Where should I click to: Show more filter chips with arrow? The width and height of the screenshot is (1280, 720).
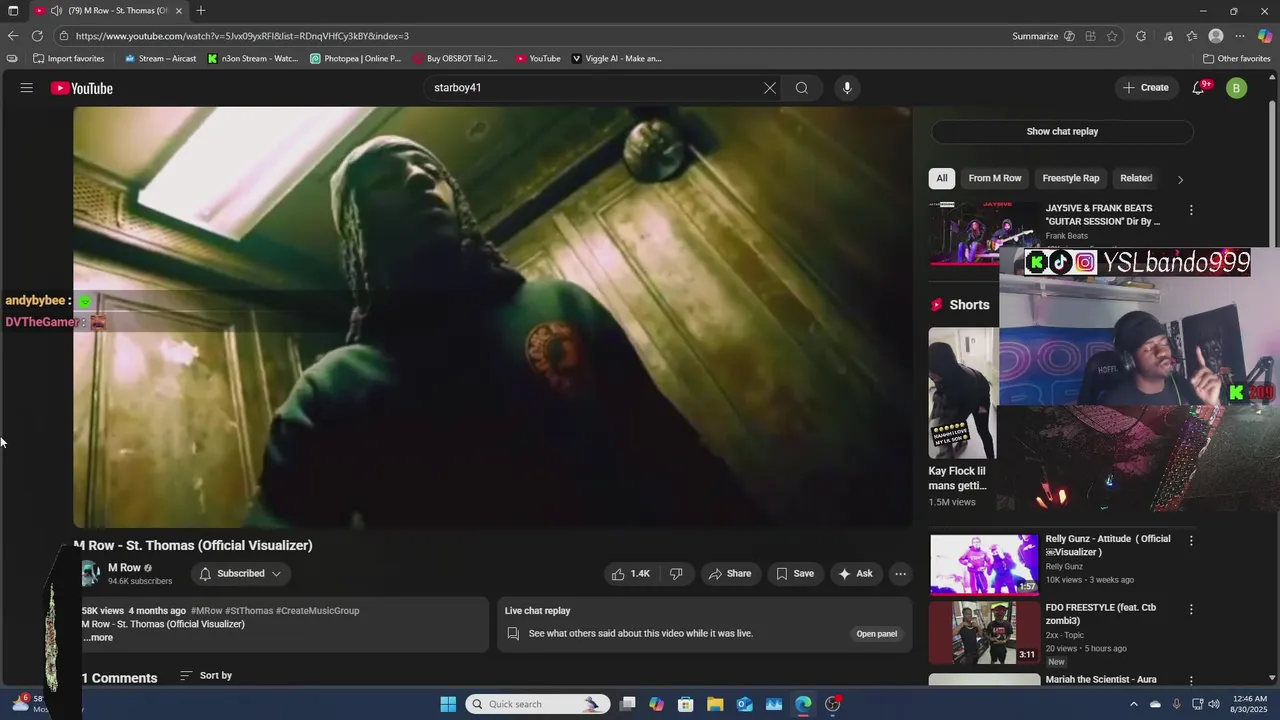tap(1180, 179)
